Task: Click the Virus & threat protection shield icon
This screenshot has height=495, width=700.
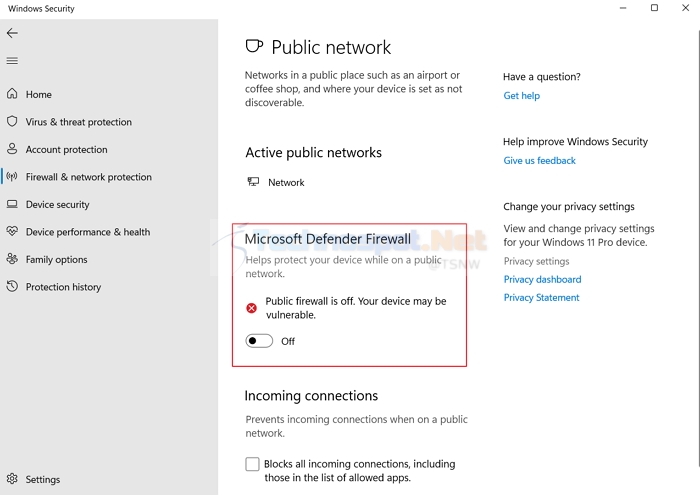Action: point(12,121)
